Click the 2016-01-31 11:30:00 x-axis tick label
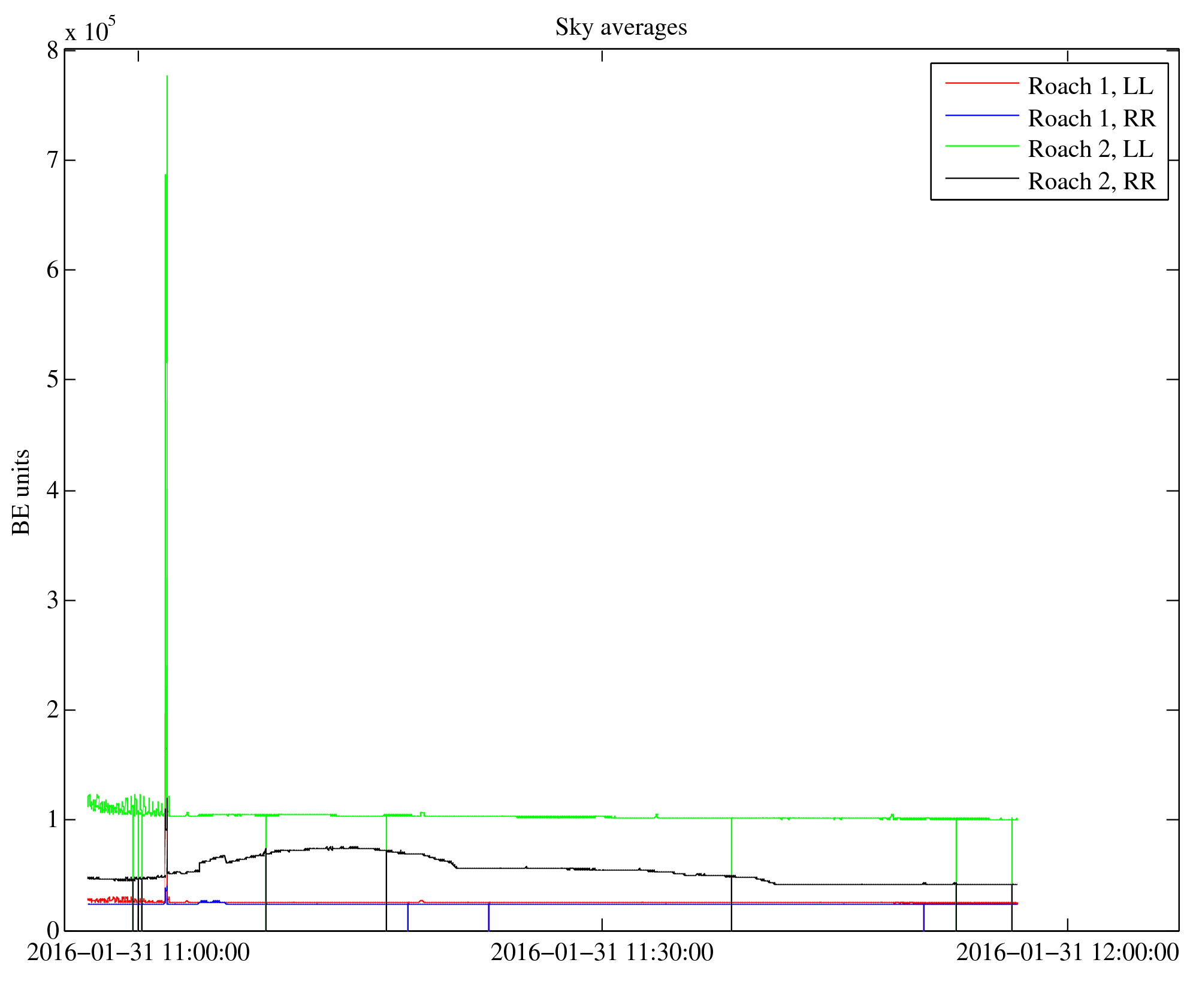Viewport: 1196px width, 1008px height. point(602,952)
